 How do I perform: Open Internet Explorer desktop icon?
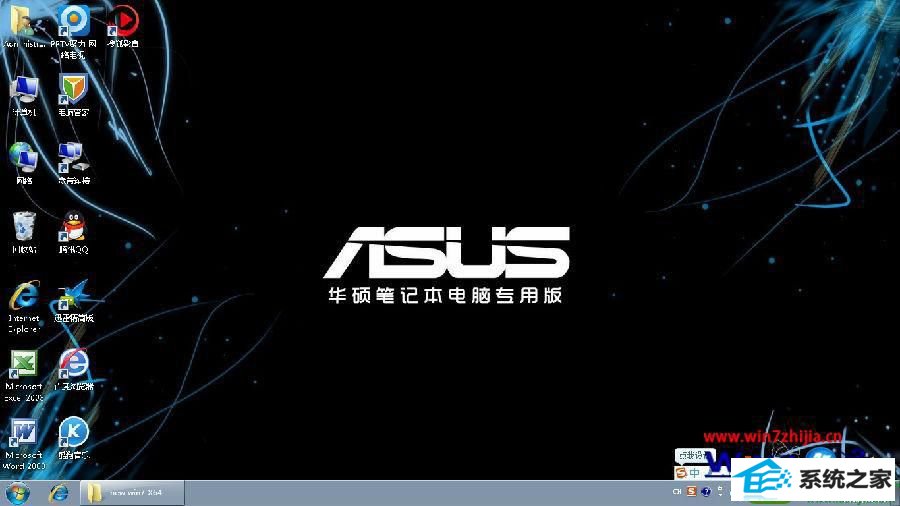[24, 307]
